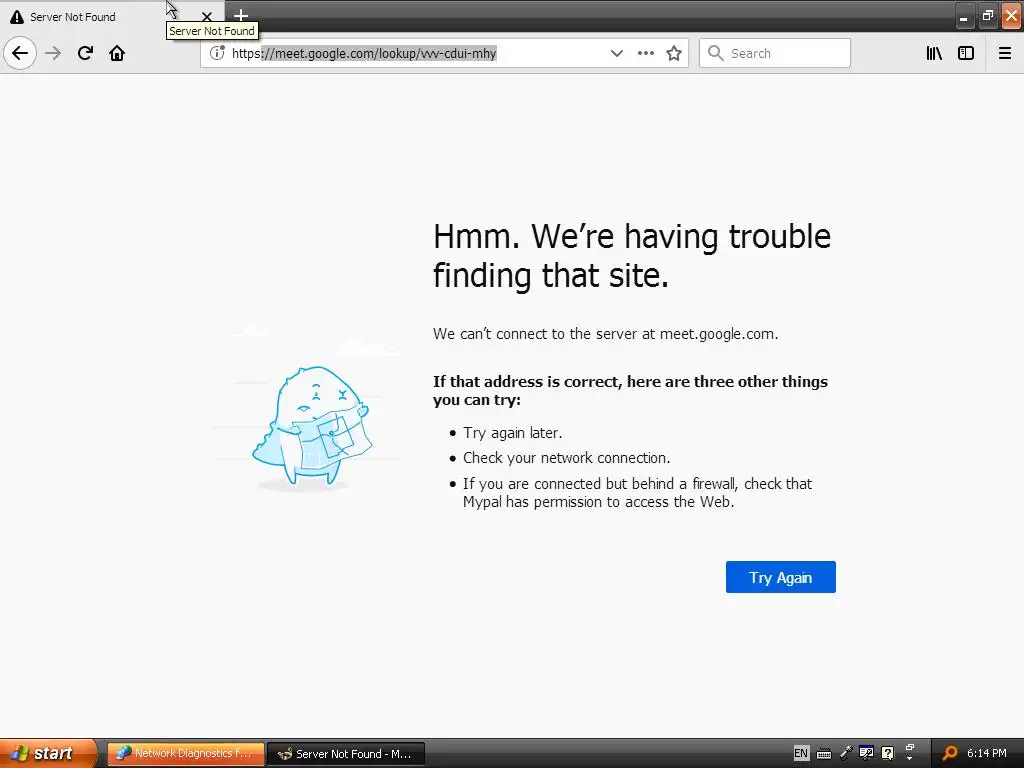Go to the home page
Screen dimensions: 1024x768
[x=117, y=53]
